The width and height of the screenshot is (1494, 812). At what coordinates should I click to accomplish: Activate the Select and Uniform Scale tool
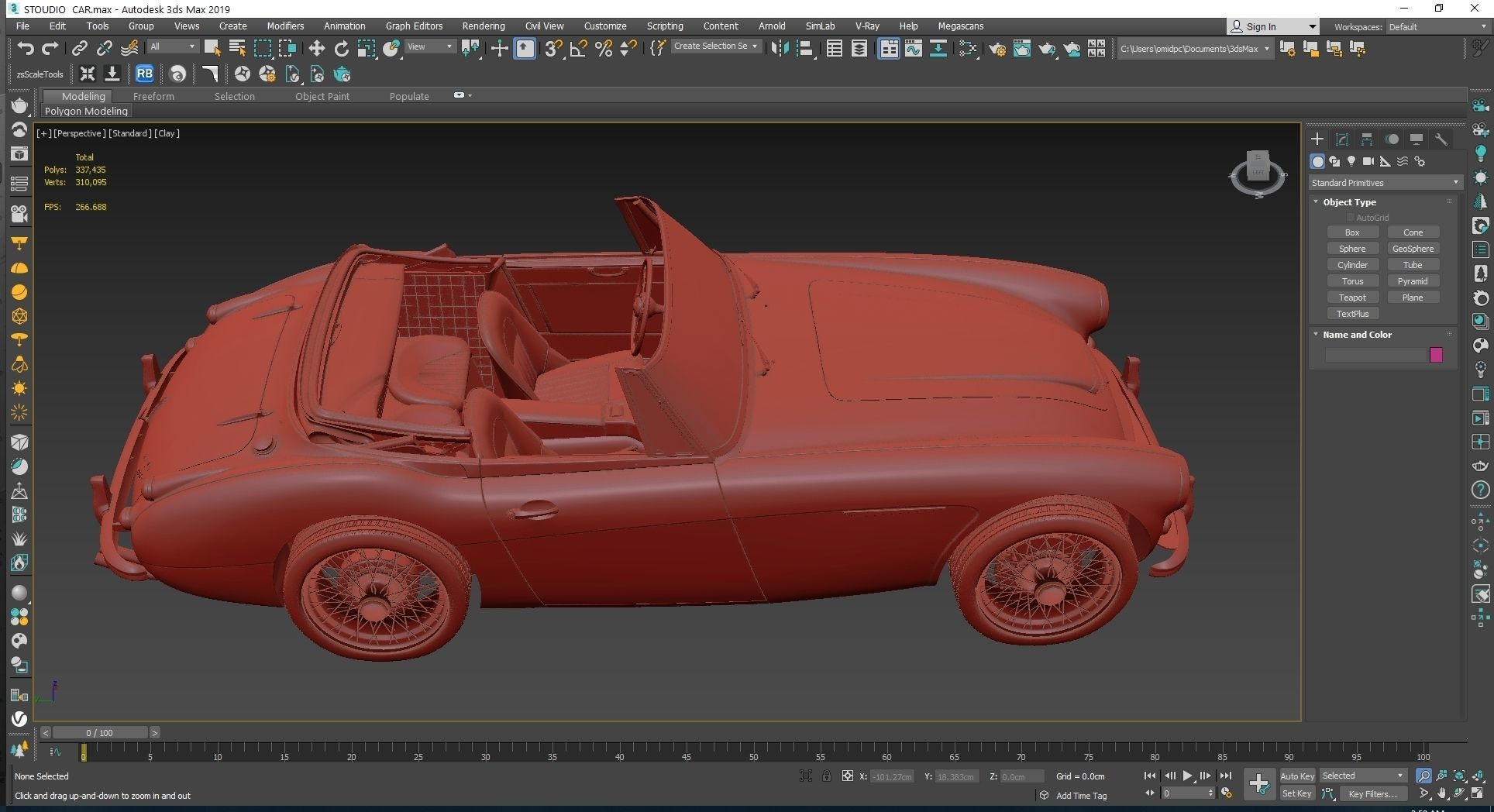pyautogui.click(x=366, y=48)
